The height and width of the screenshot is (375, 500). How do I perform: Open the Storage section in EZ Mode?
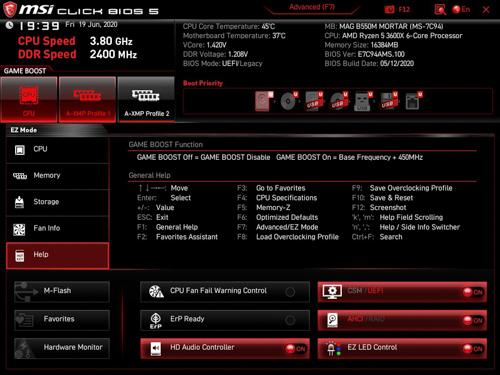click(x=57, y=202)
